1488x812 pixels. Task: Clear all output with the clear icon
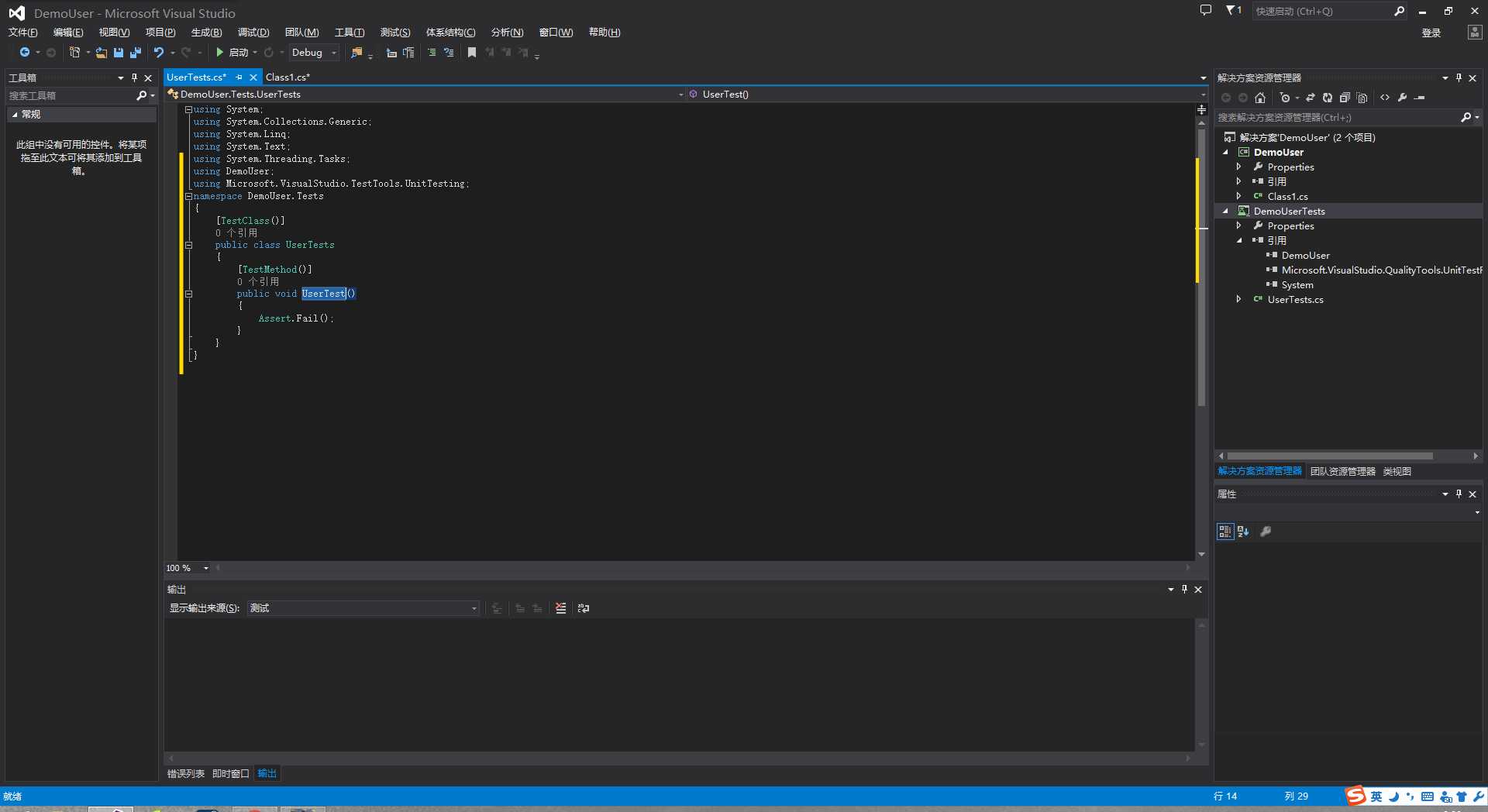tap(560, 608)
